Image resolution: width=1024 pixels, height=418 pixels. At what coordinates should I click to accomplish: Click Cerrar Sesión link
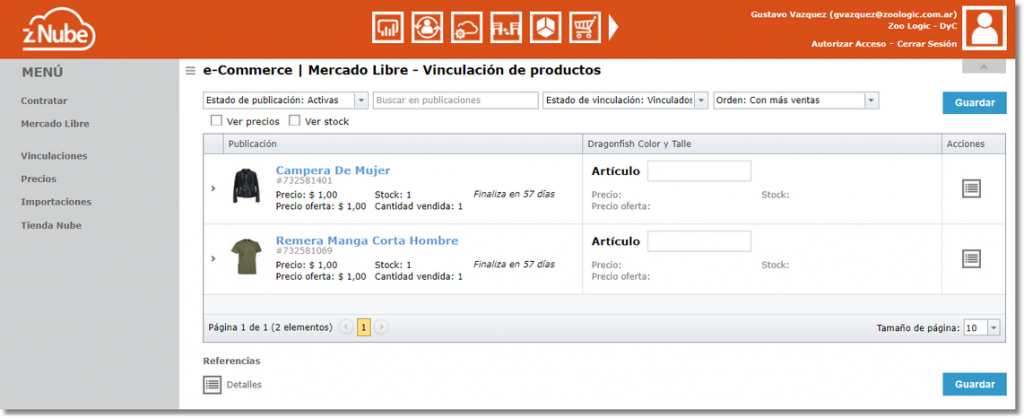point(927,44)
